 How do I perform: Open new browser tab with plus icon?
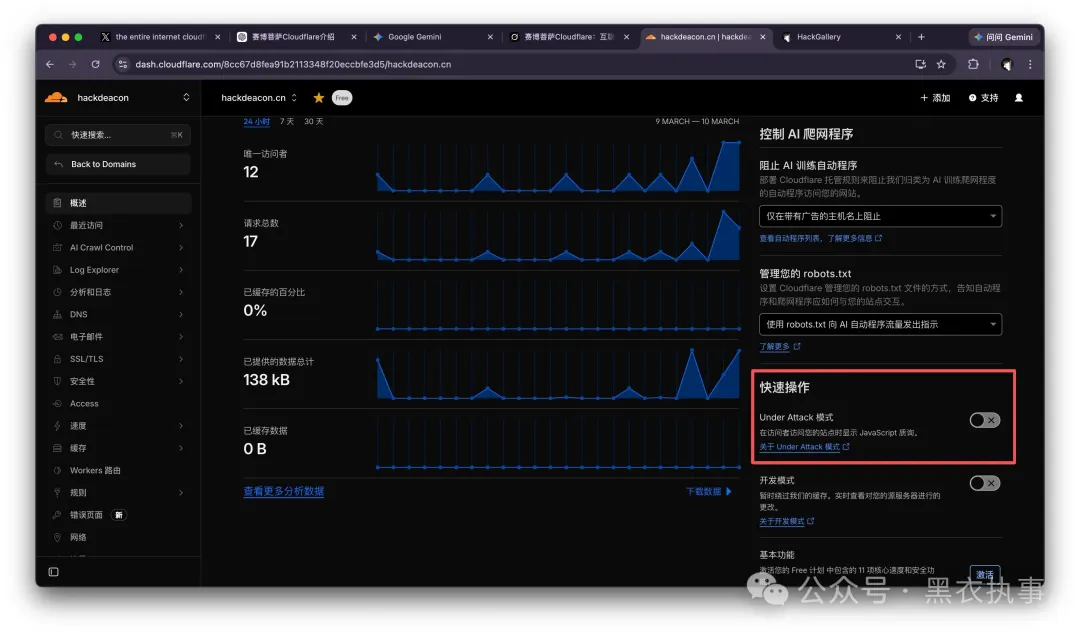[x=921, y=37]
